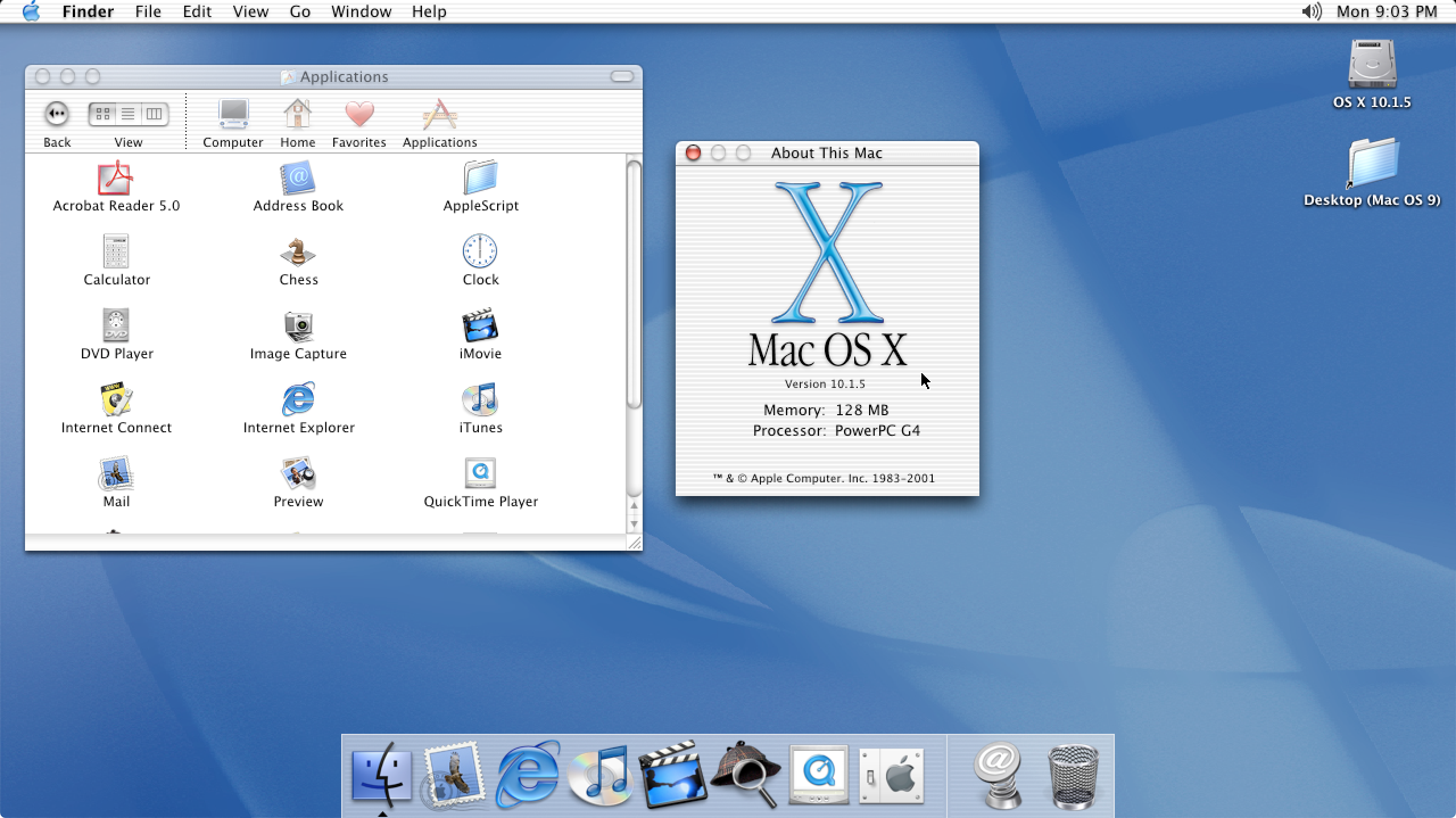Viewport: 1456px width, 818px height.
Task: Click the Home toolbar button
Action: coord(297,119)
